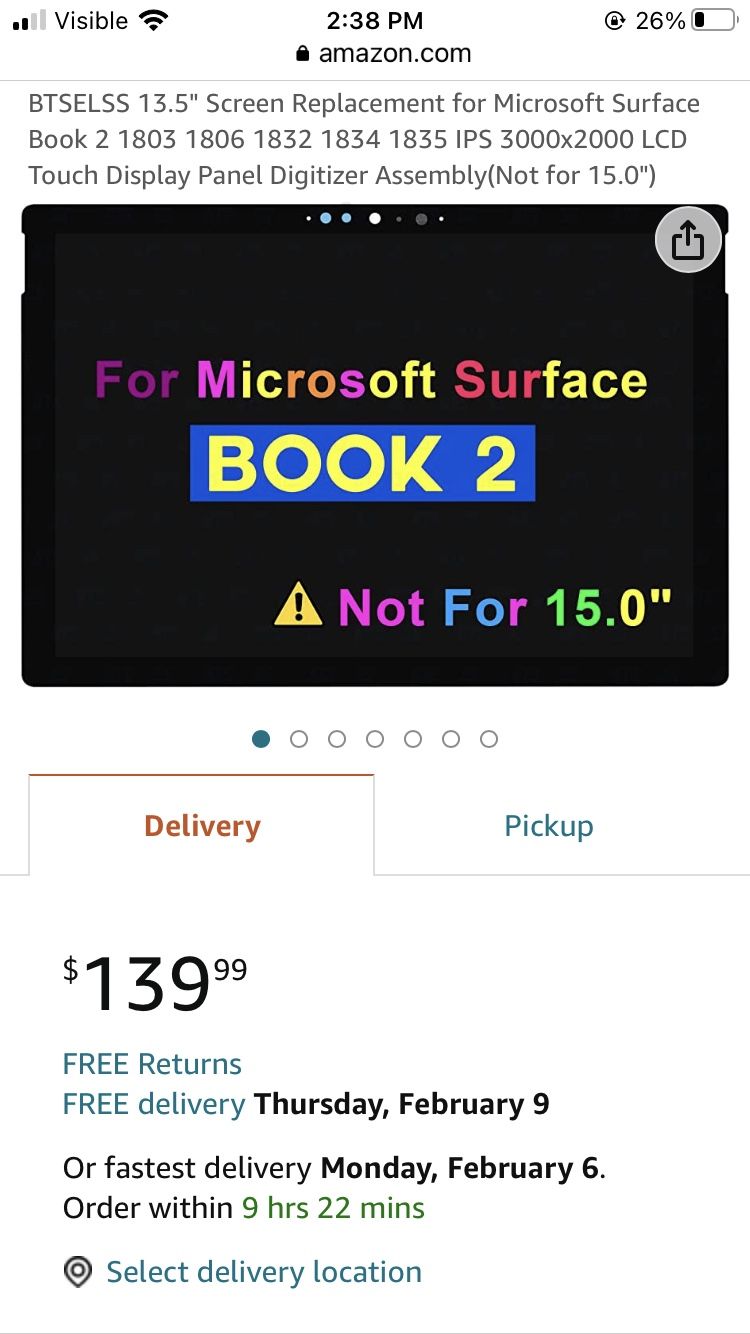Tap the product image of the screen
Viewport: 750px width, 1334px height.
pos(375,443)
